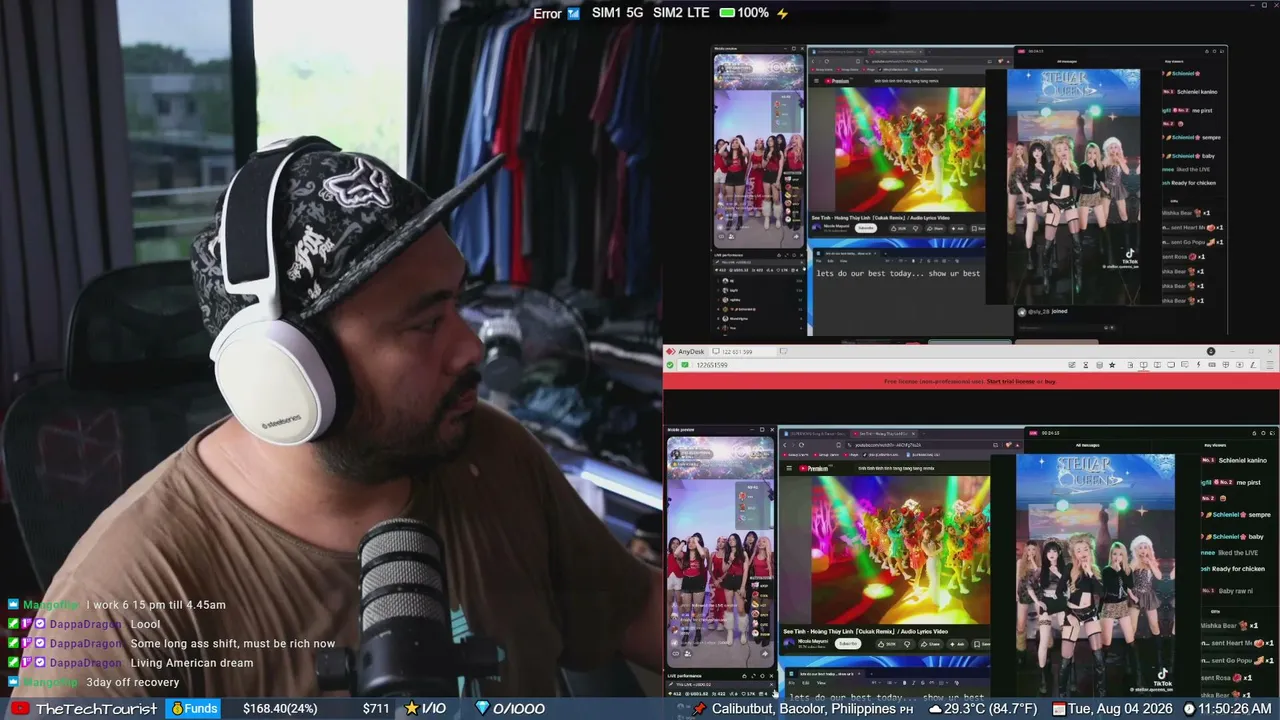Switch to All messages tab in TikTok chat
Screen dimensions: 1280x720
[x=1088, y=445]
